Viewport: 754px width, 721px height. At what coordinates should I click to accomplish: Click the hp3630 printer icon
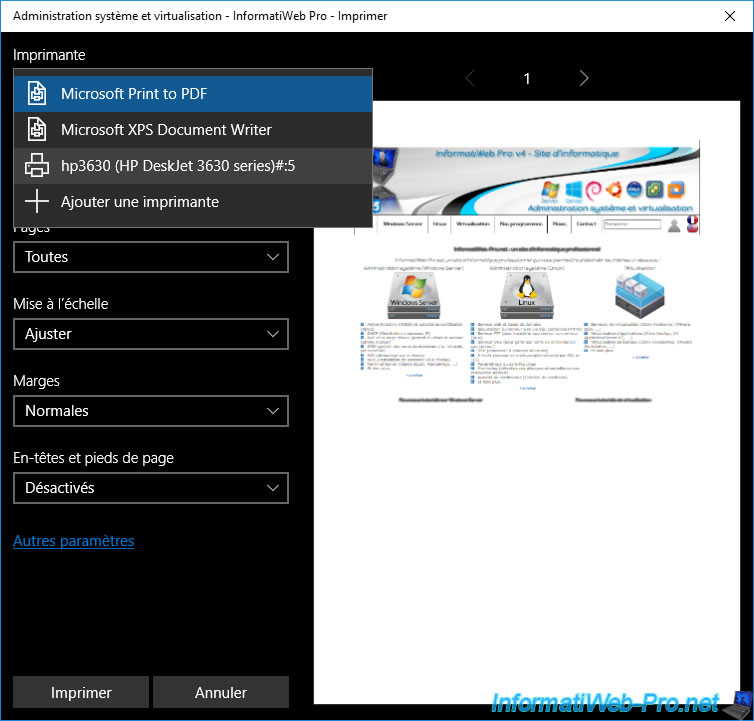click(37, 165)
